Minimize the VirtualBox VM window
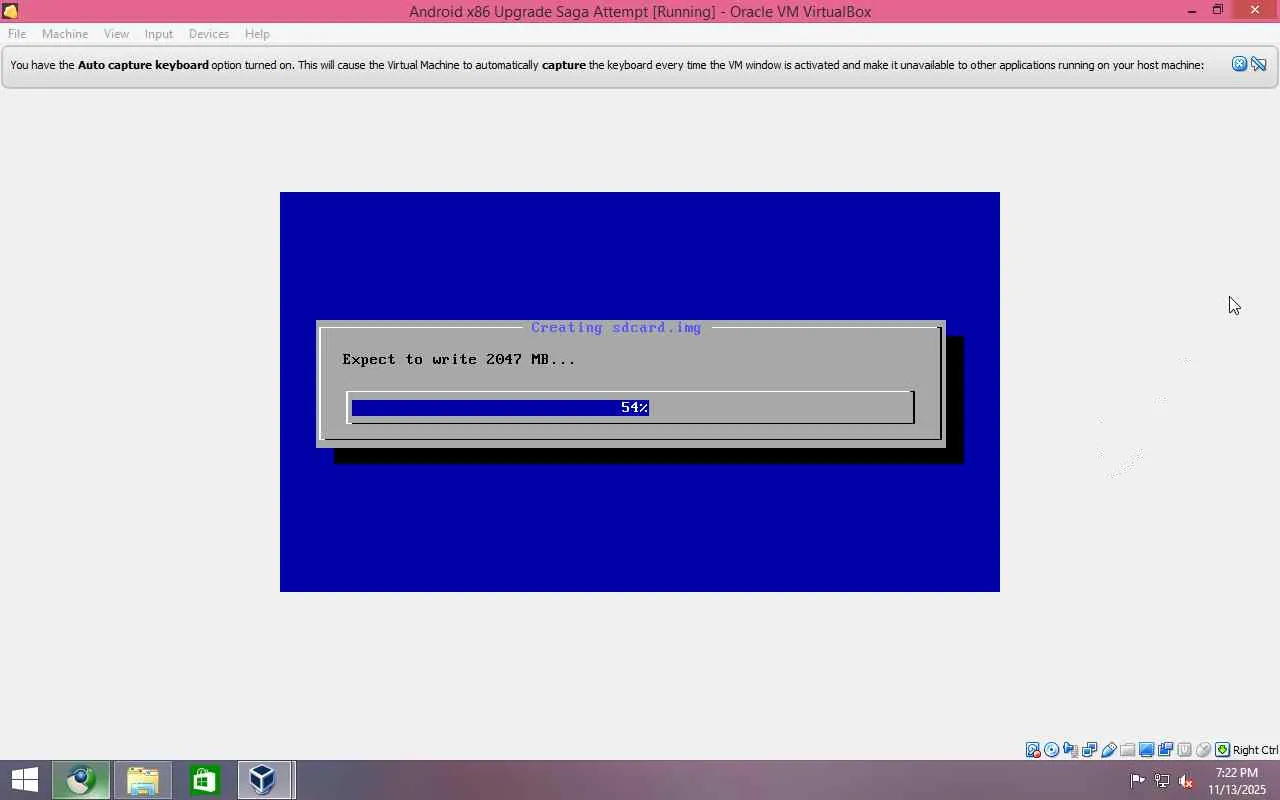This screenshot has height=800, width=1280. (x=1192, y=11)
